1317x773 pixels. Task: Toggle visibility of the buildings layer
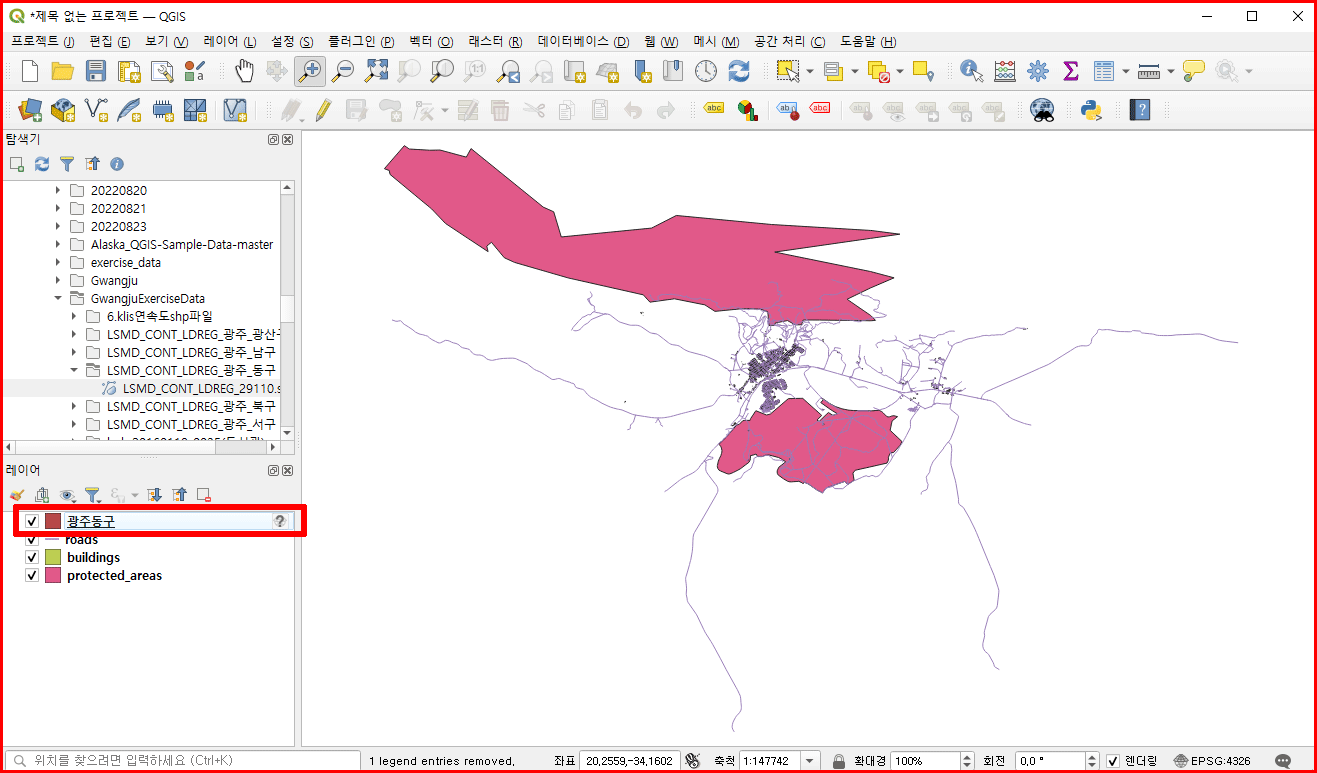tap(32, 558)
